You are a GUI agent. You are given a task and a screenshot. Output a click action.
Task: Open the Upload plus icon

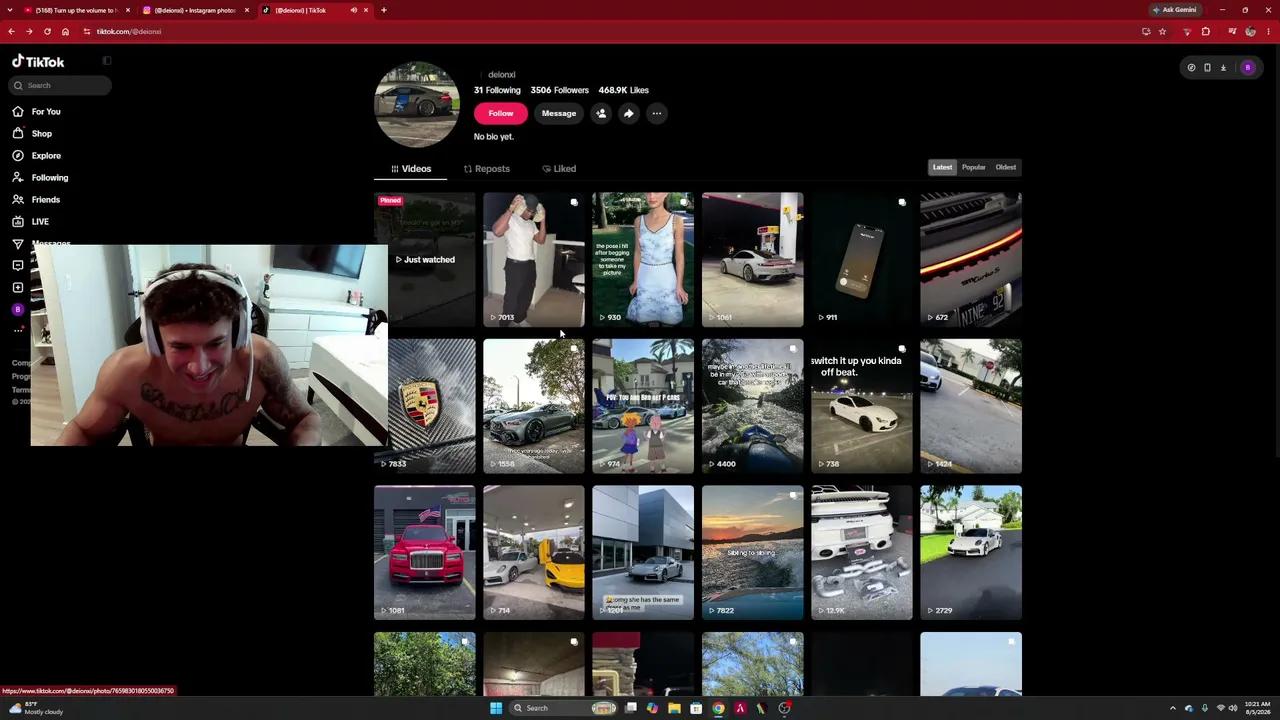pyautogui.click(x=18, y=287)
